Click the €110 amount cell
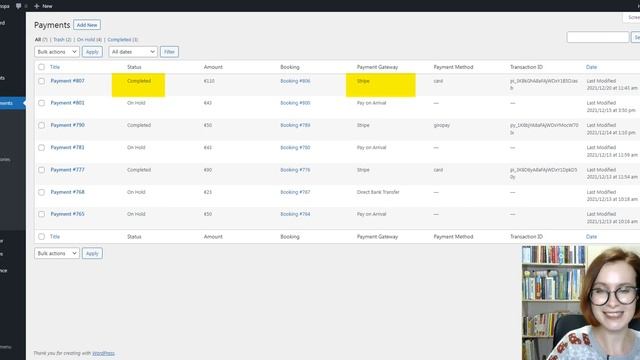640x360 pixels. tap(209, 81)
